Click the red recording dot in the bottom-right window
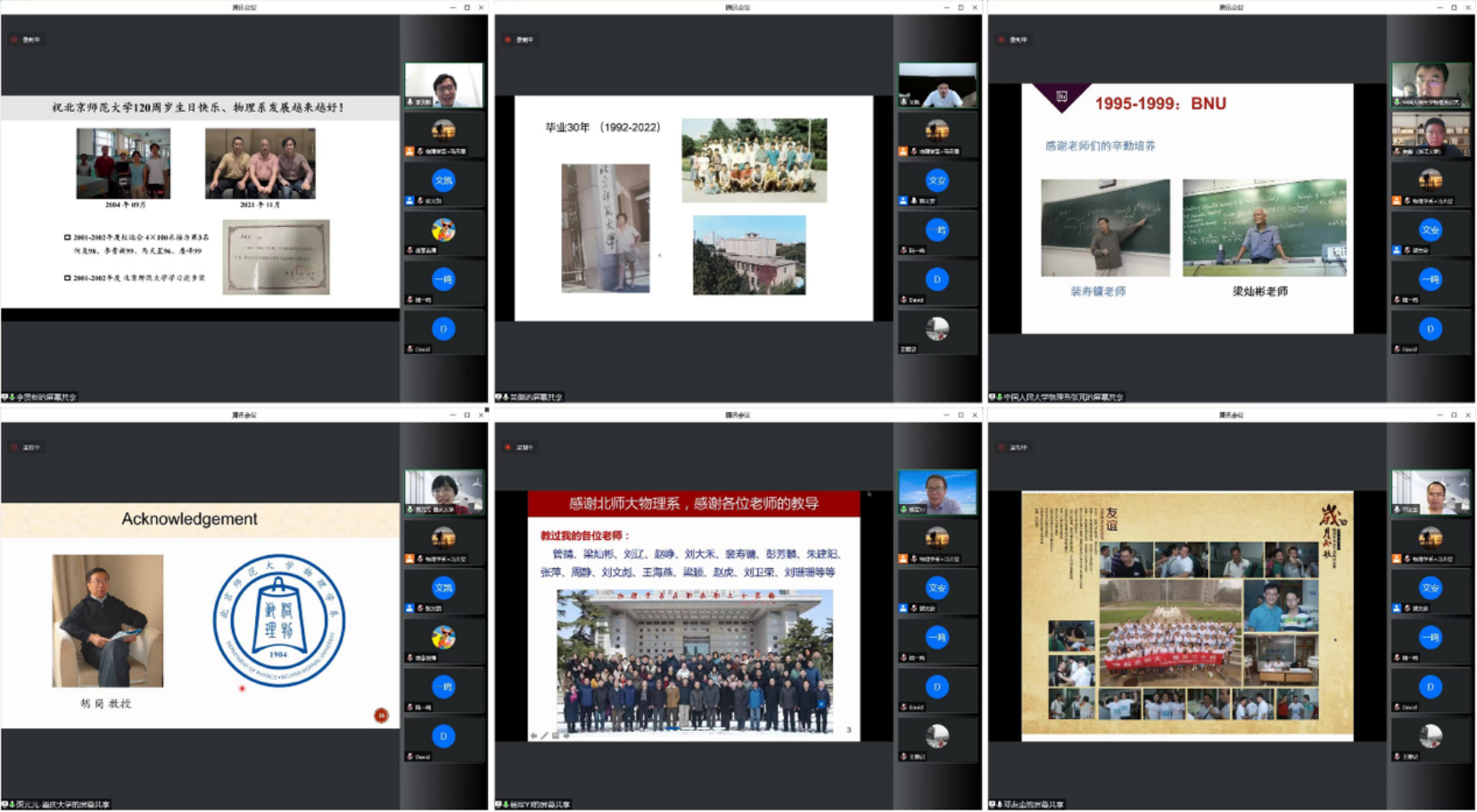 (1002, 448)
